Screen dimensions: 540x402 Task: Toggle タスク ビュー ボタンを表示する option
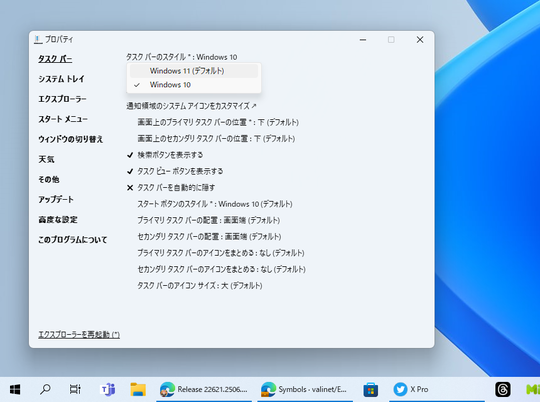175,171
